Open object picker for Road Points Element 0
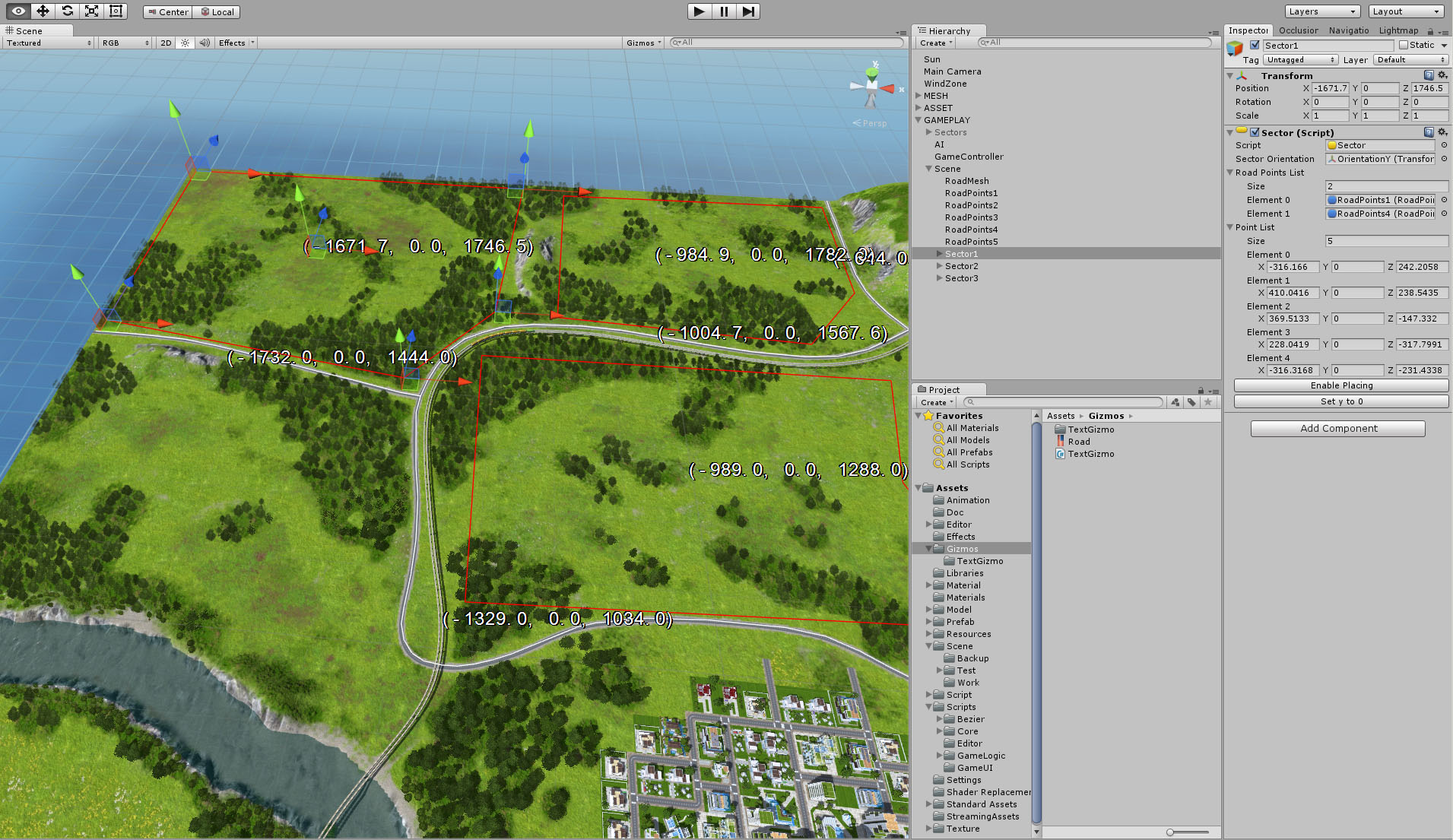1453x840 pixels. click(1443, 200)
